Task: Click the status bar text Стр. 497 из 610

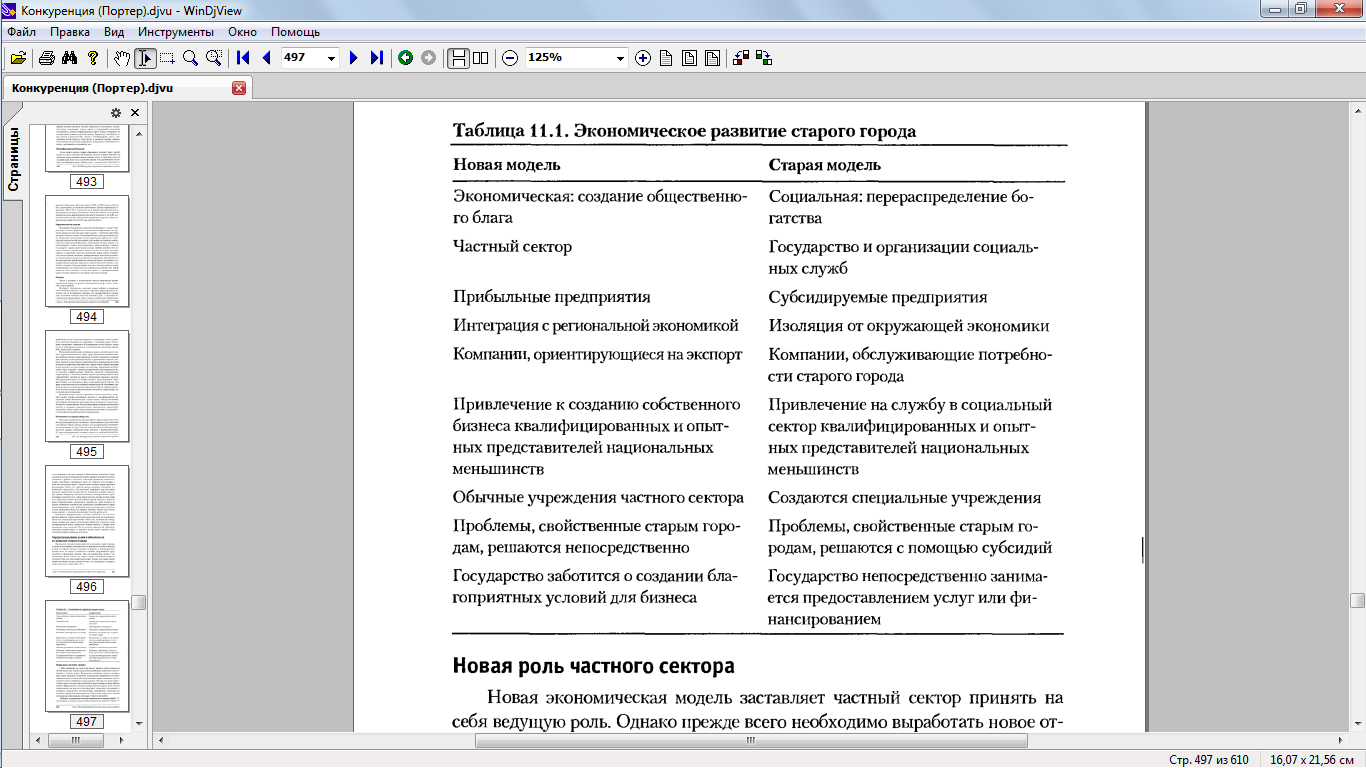Action: click(x=1209, y=760)
